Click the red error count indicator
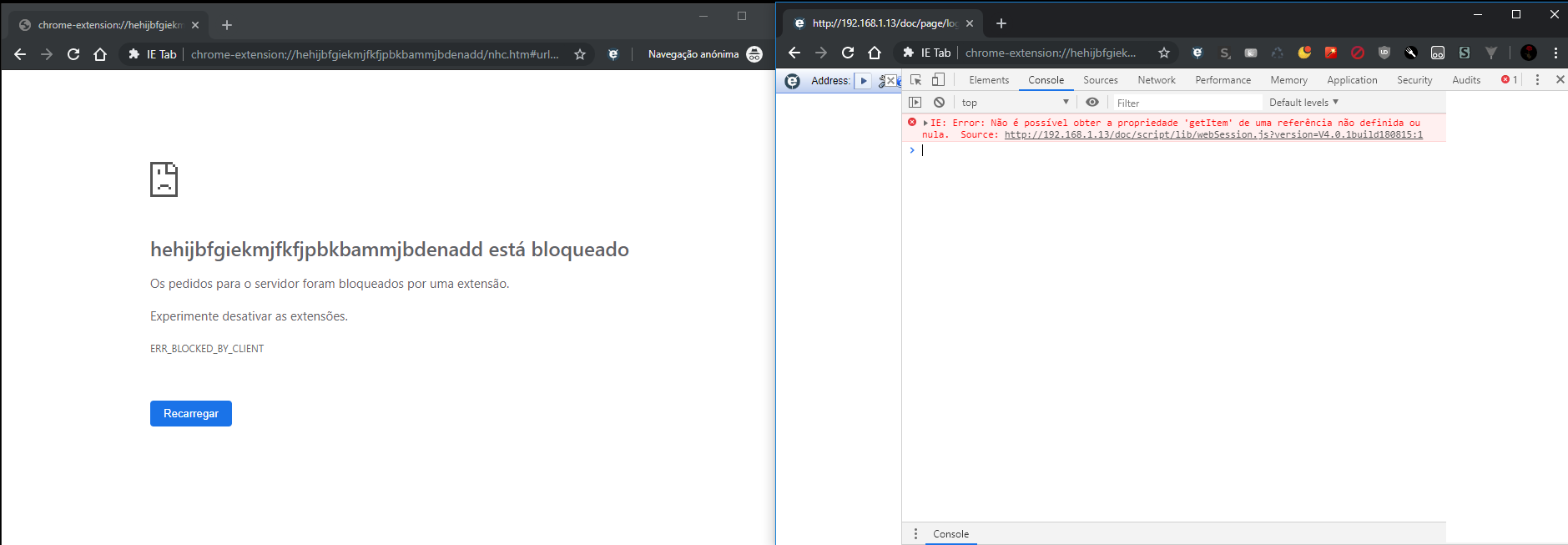1568x545 pixels. 1509,80
